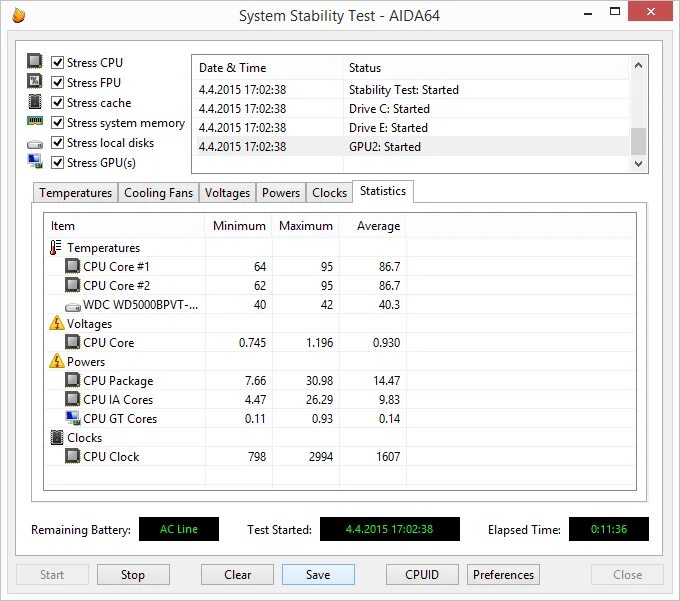The image size is (680, 601).
Task: Stop the stability test
Action: pos(133,575)
